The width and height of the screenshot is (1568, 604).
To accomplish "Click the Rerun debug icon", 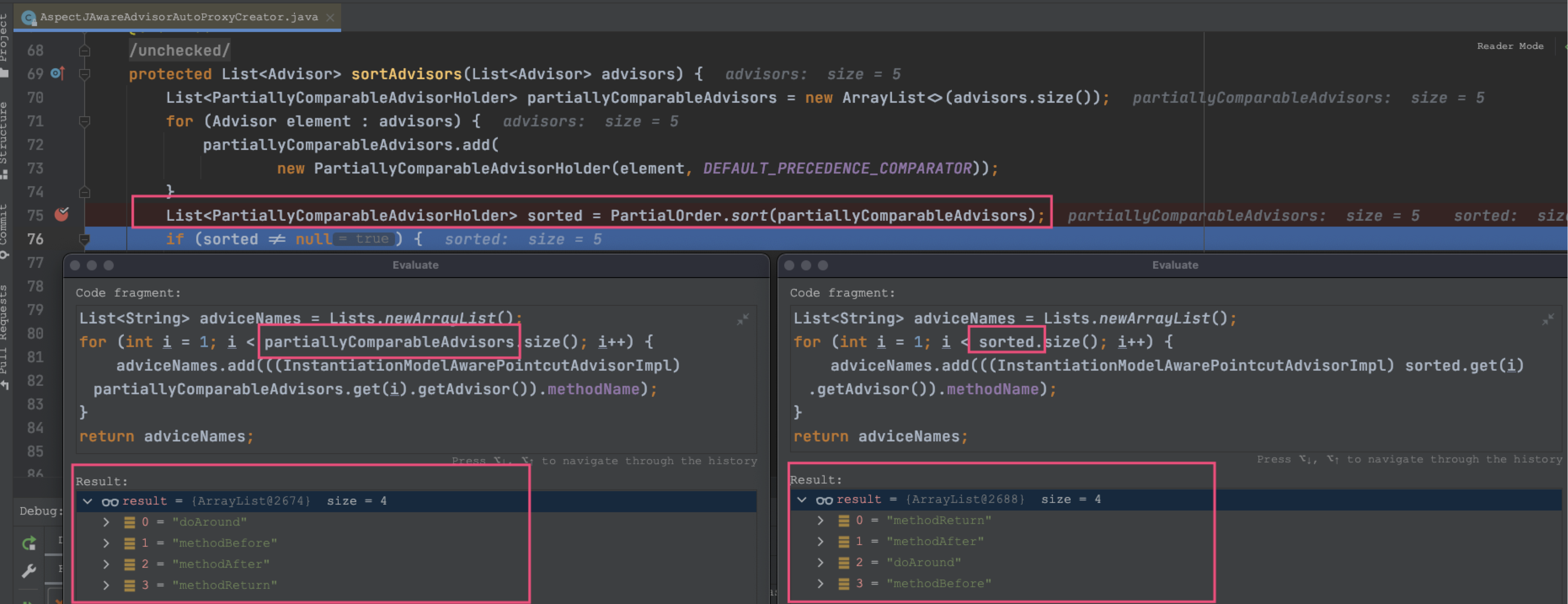I will pos(29,543).
